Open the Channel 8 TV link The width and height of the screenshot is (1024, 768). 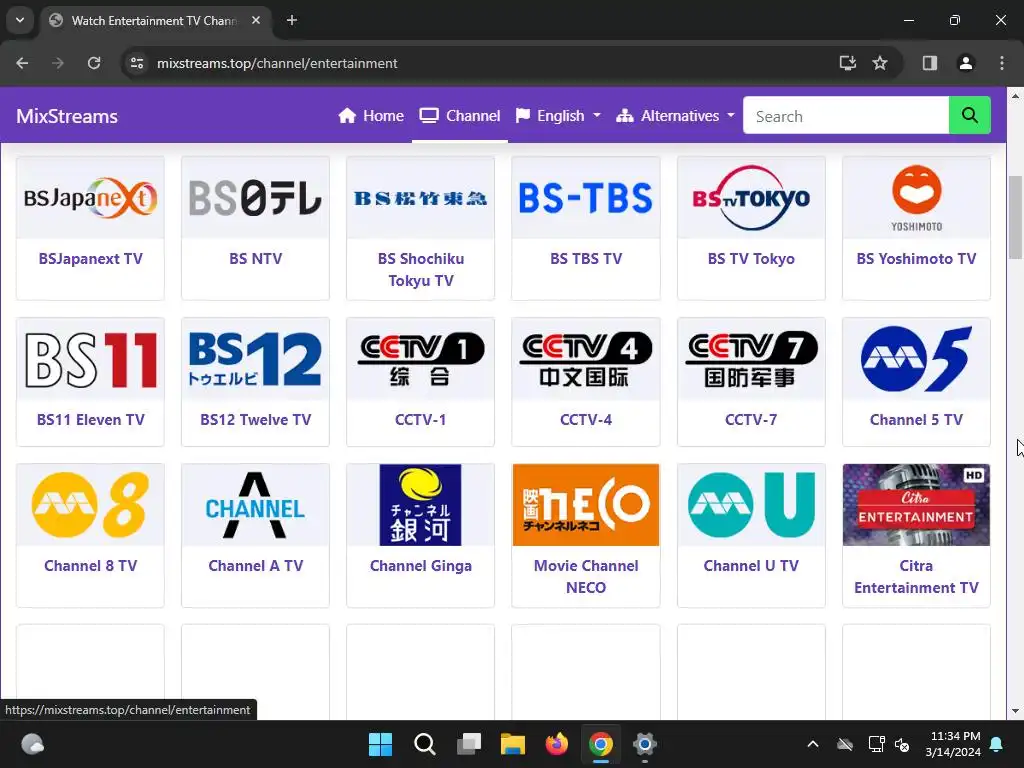coord(90,566)
